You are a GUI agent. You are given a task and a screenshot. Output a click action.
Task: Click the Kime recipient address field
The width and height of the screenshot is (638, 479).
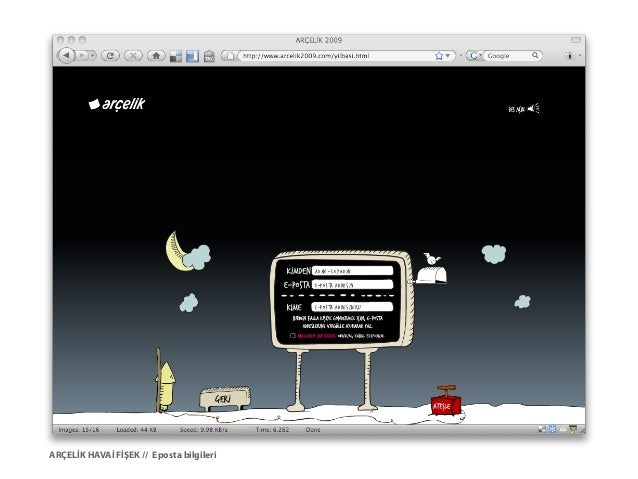coord(352,307)
